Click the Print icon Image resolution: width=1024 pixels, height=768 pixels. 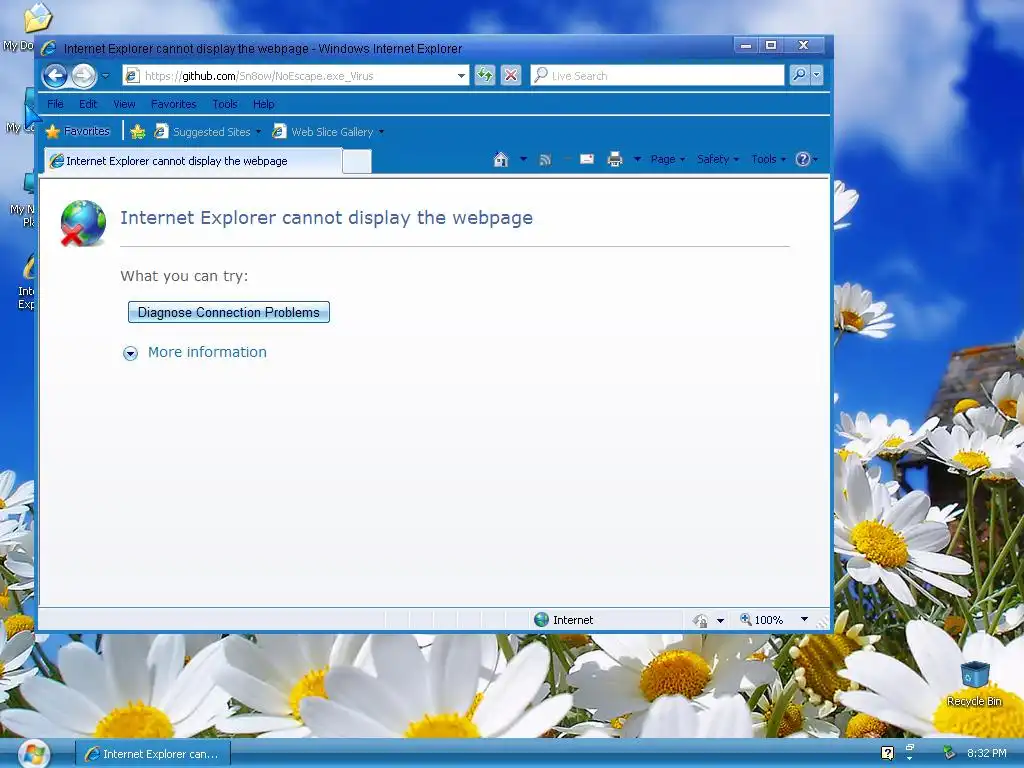(615, 159)
